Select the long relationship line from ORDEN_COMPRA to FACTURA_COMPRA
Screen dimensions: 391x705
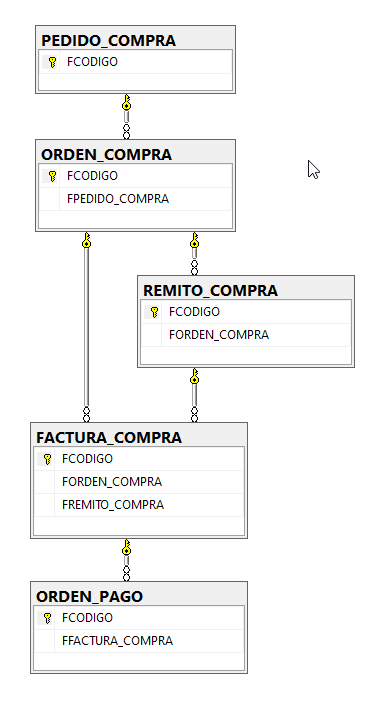point(86,327)
